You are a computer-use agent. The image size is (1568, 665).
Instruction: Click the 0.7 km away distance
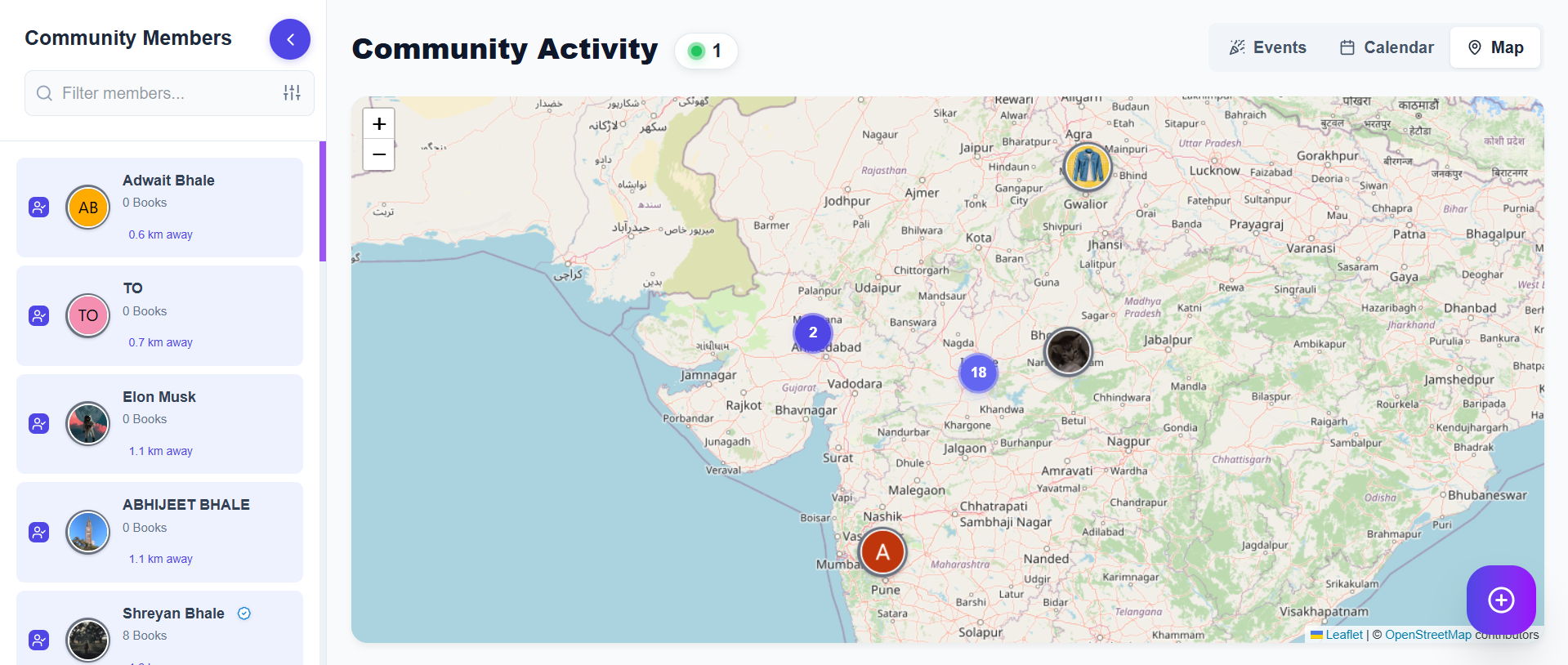160,342
